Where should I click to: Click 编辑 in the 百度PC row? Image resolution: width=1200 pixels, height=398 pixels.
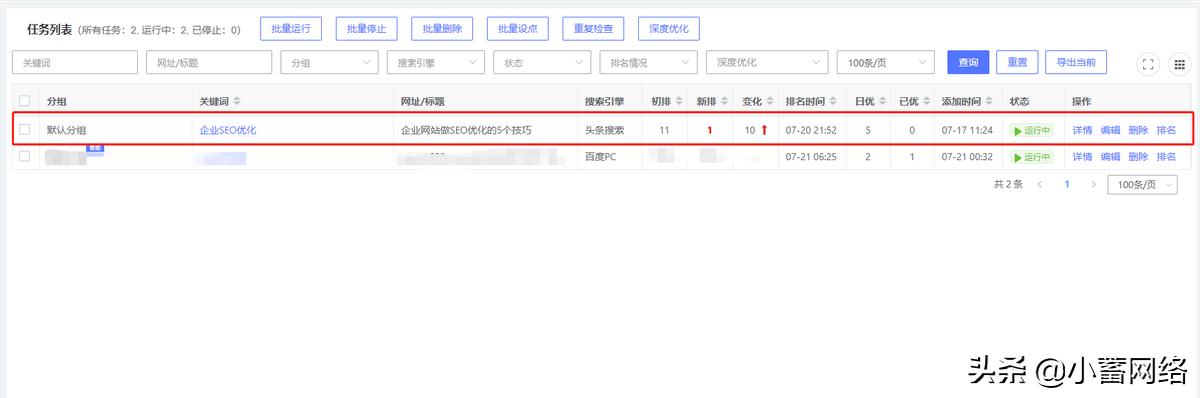click(x=1110, y=157)
